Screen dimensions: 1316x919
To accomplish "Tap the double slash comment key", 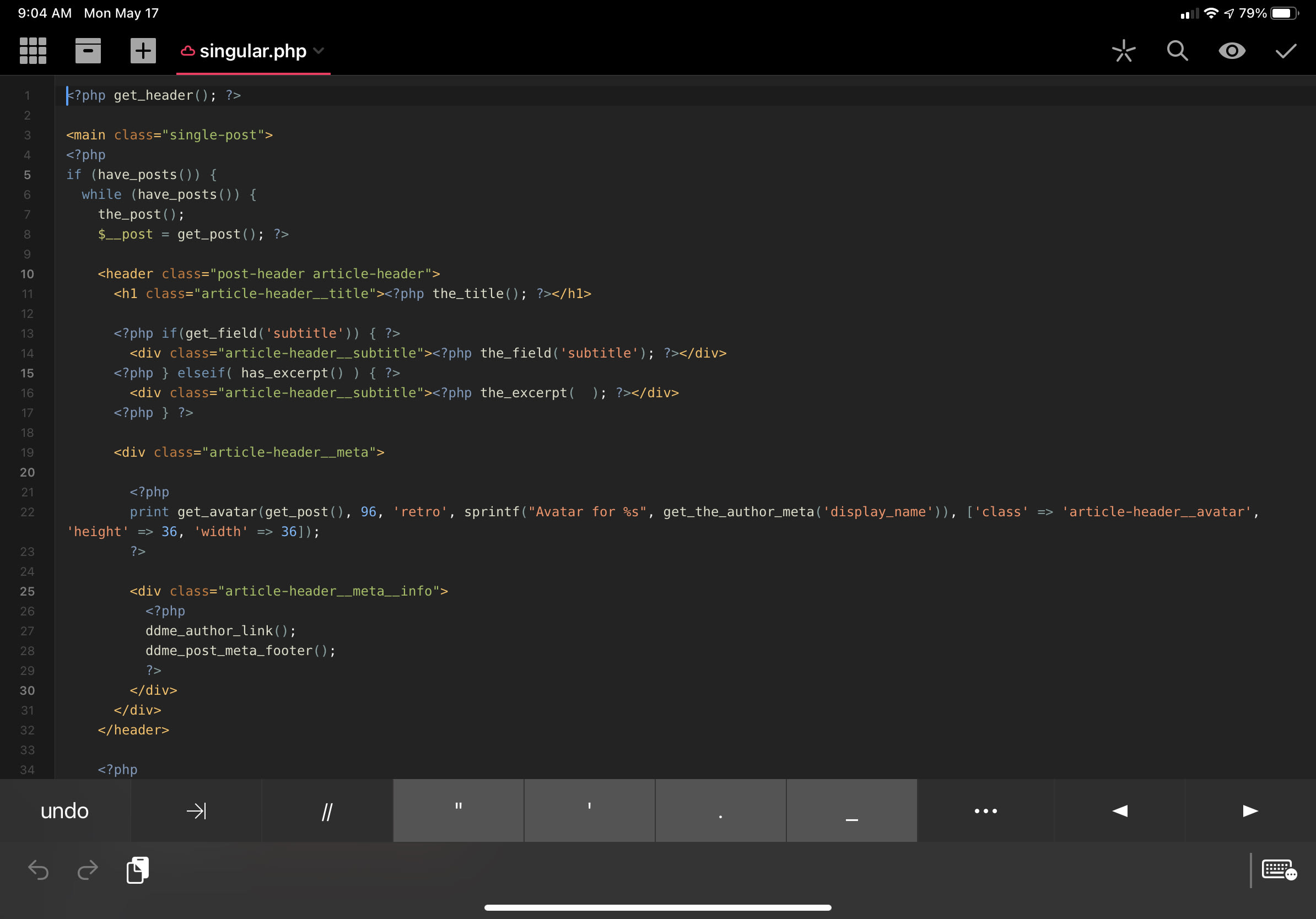I will coord(327,810).
